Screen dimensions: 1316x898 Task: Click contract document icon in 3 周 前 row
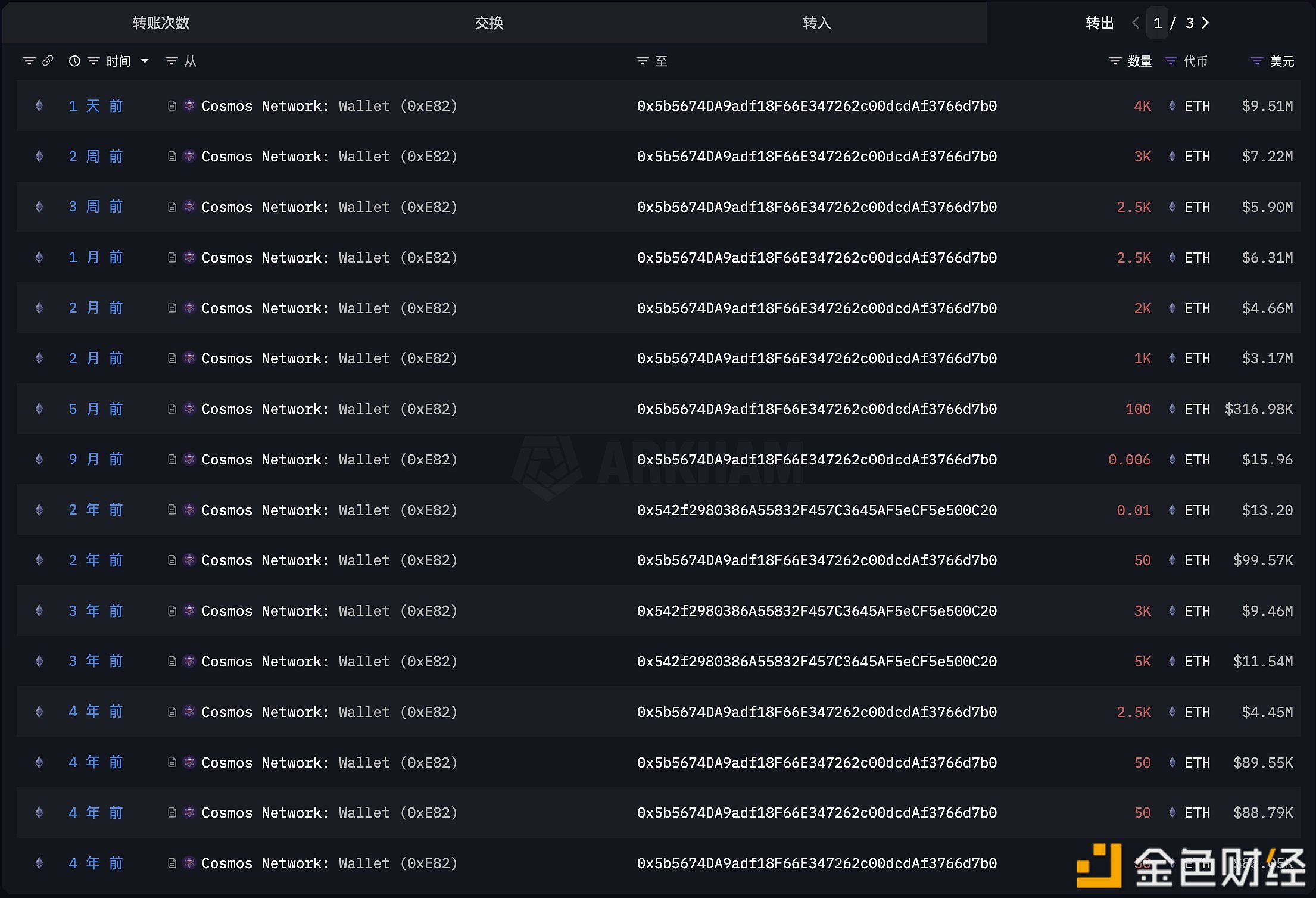172,207
